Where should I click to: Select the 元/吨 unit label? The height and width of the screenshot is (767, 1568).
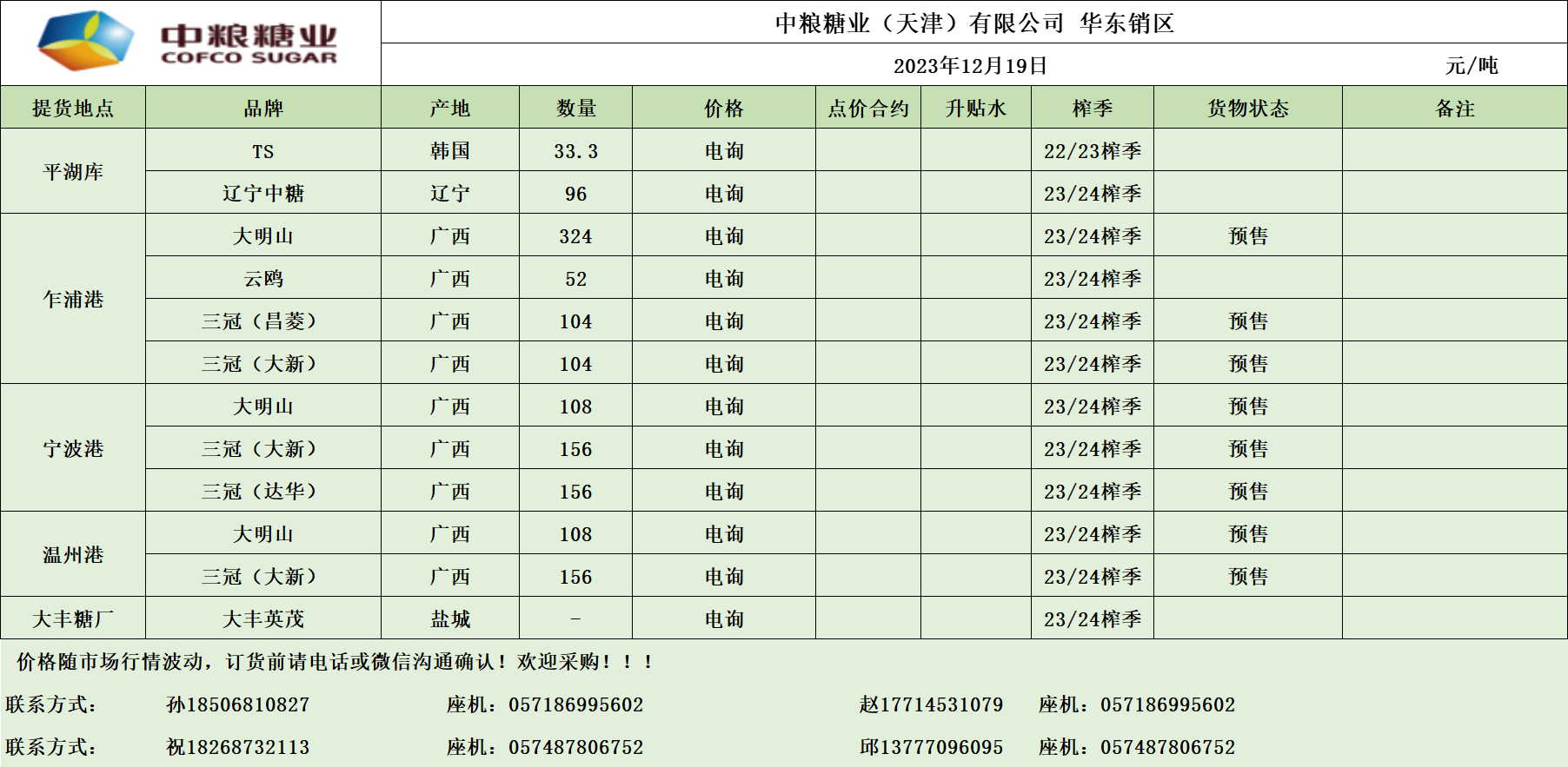pyautogui.click(x=1471, y=66)
